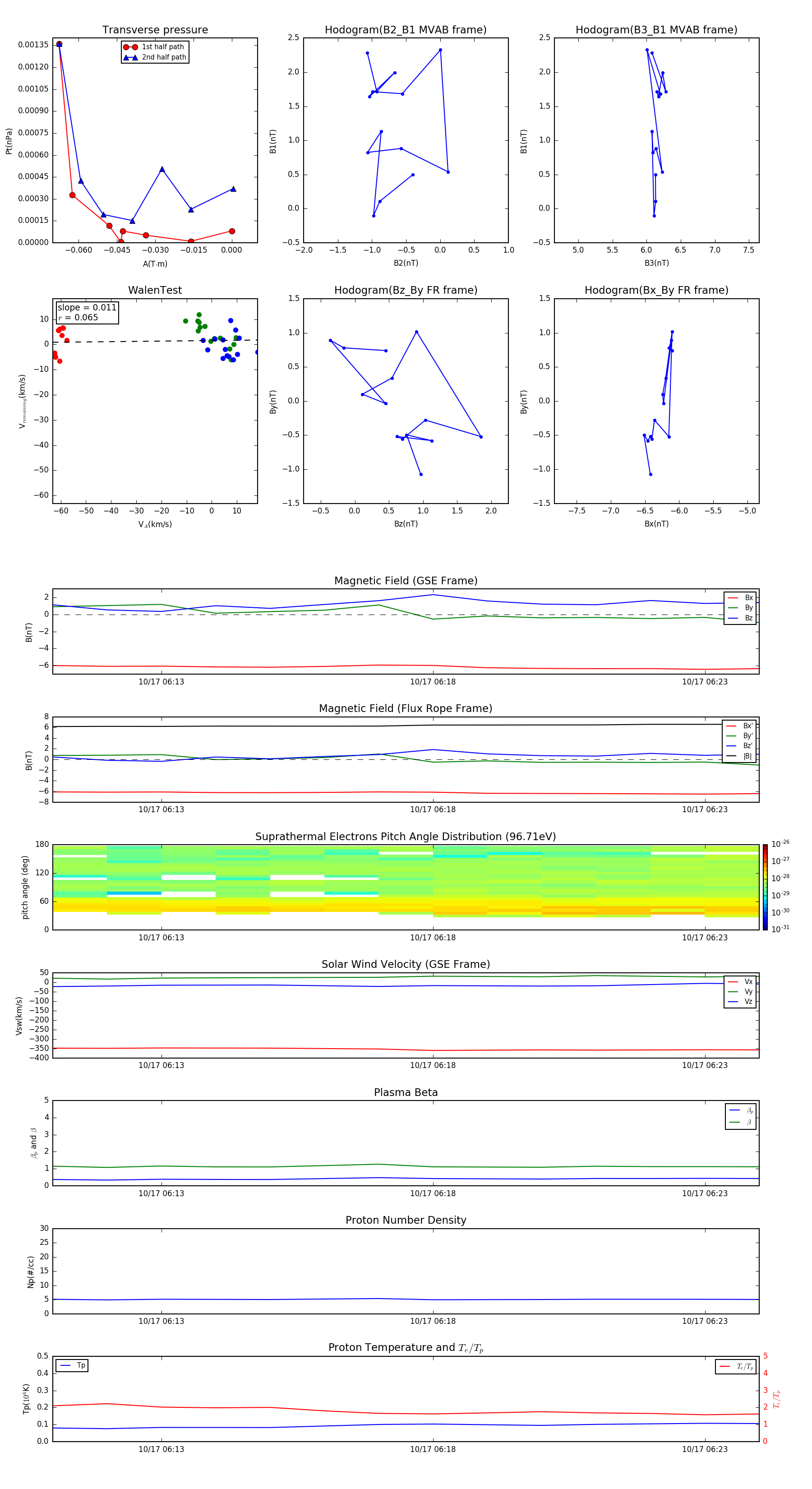Click '10/17 06:23' tick under Proton Temperature
812x1489 pixels.
[705, 1449]
